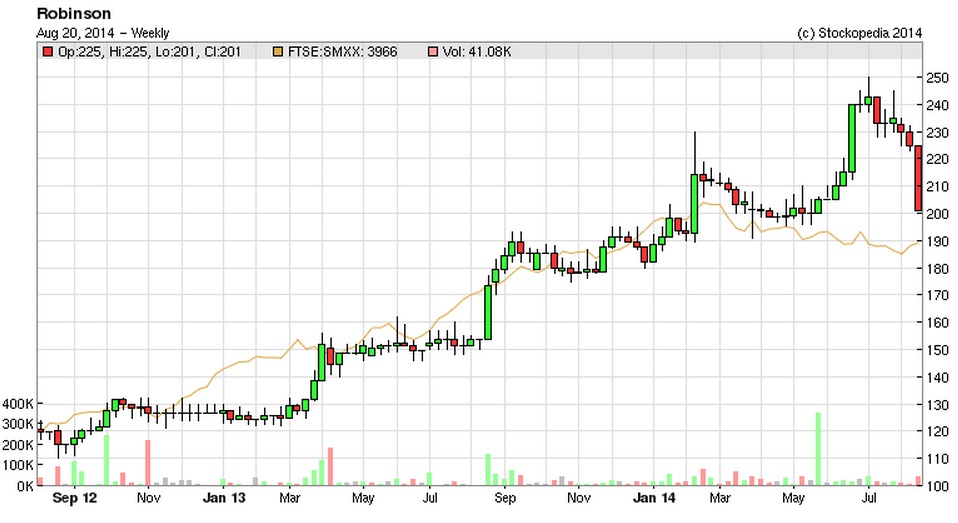958x523 pixels.
Task: Click the 'Sep' label before Jan 14
Action: (505, 498)
